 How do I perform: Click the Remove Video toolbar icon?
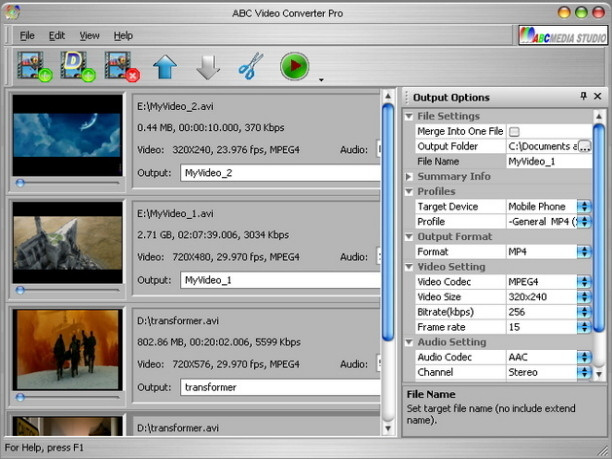point(122,66)
